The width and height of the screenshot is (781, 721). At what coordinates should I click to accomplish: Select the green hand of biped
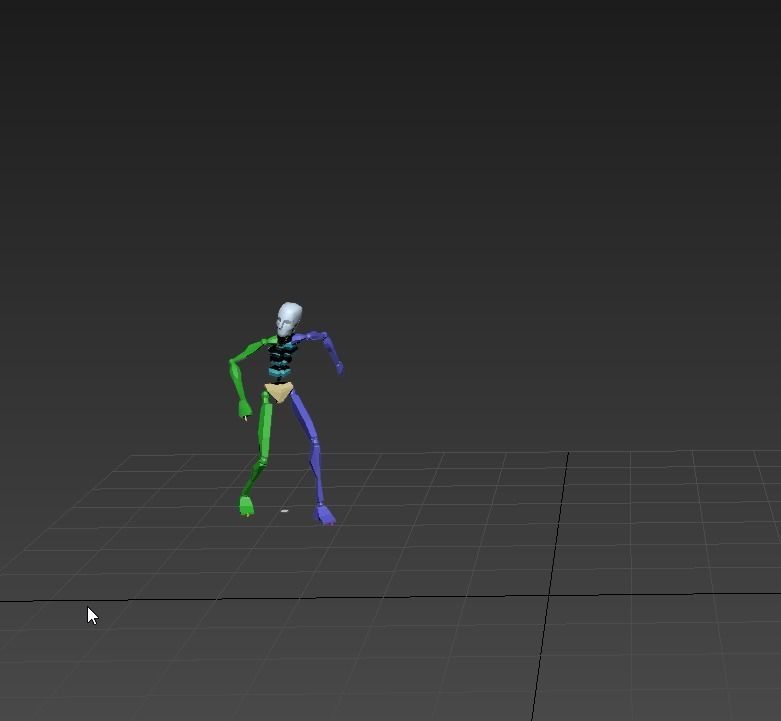pyautogui.click(x=245, y=410)
